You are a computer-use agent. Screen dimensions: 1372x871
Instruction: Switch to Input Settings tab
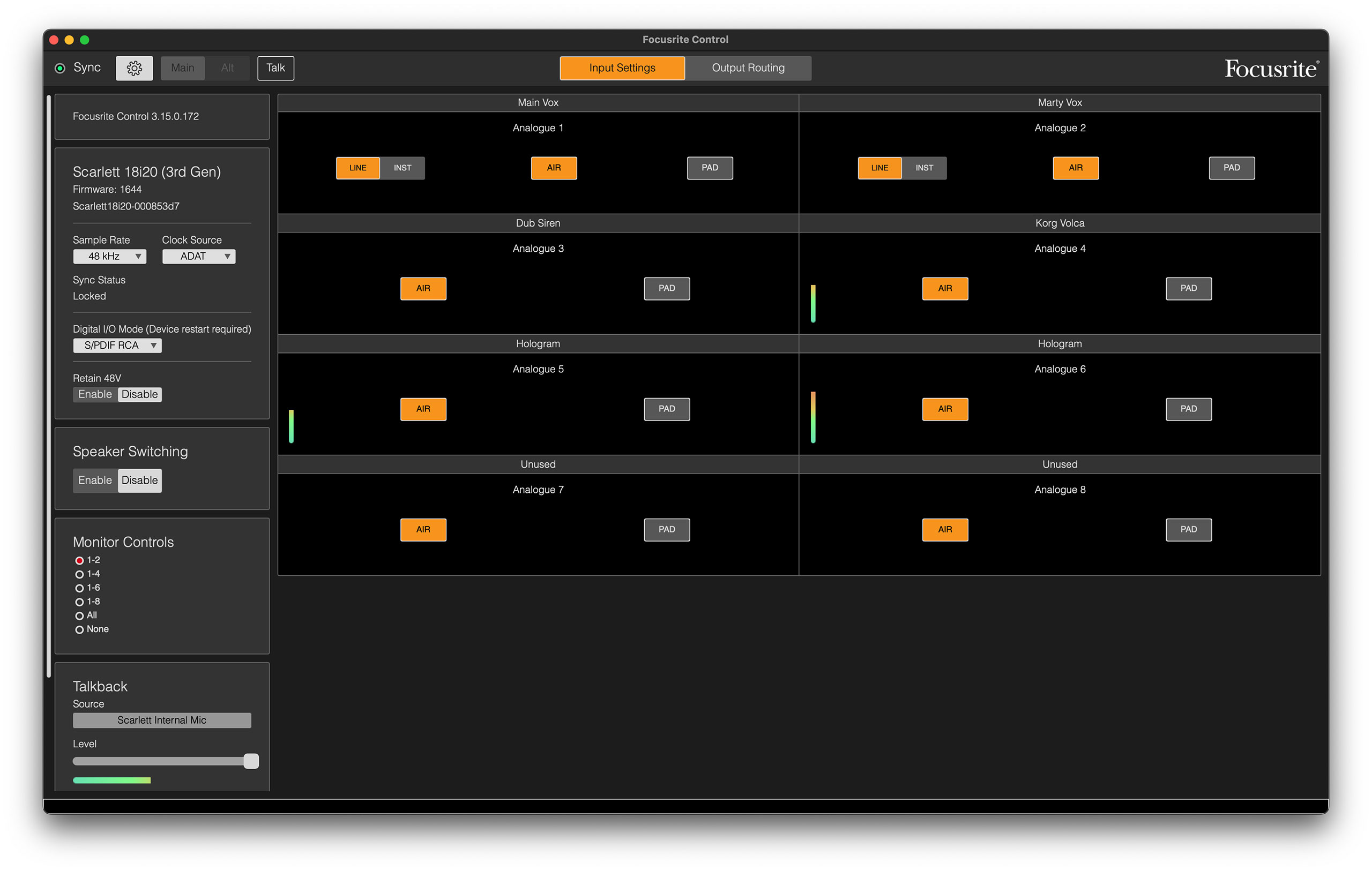pos(622,68)
